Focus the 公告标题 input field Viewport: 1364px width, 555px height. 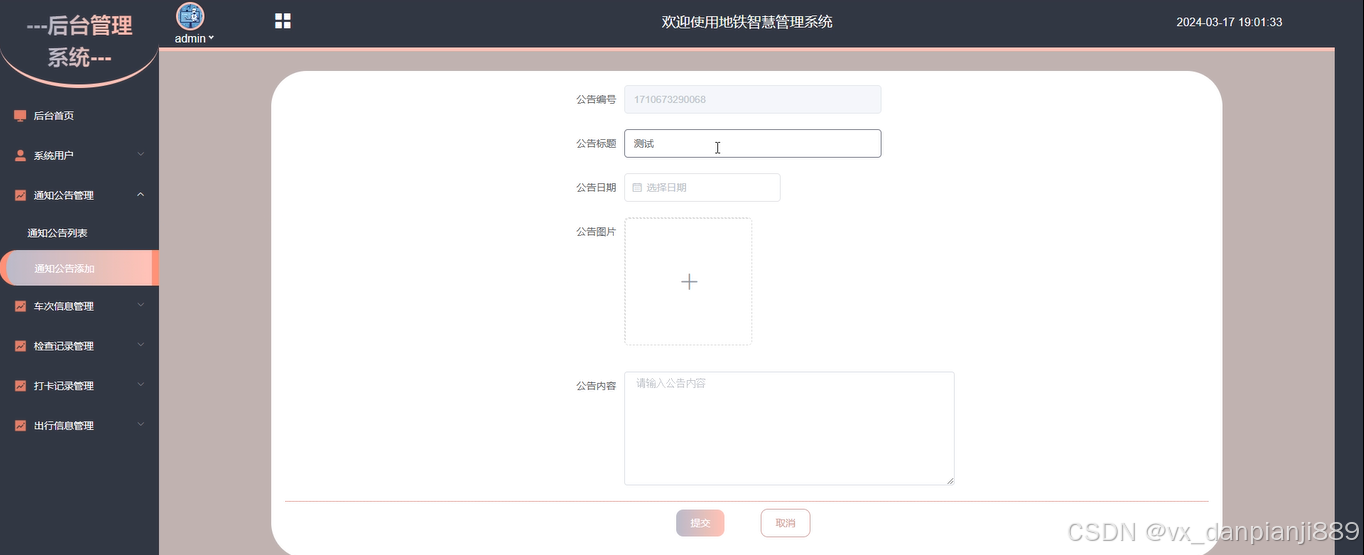752,143
